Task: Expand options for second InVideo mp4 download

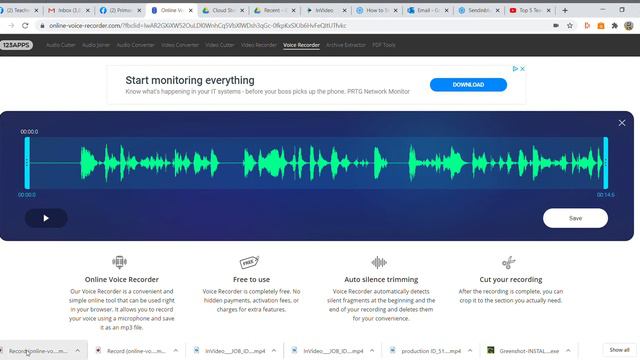Action: click(x=372, y=351)
